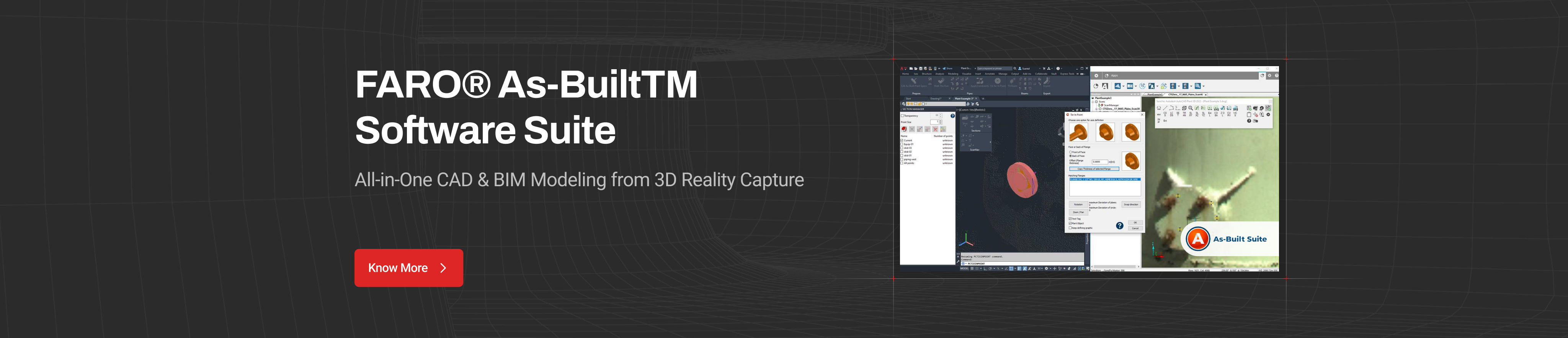This screenshot has height=338, width=1568.
Task: Toggle the Transparency checkbox
Action: [x=902, y=115]
